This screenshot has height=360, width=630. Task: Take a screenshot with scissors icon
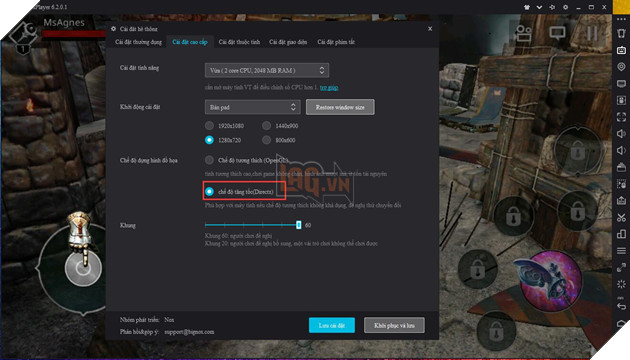click(x=621, y=217)
